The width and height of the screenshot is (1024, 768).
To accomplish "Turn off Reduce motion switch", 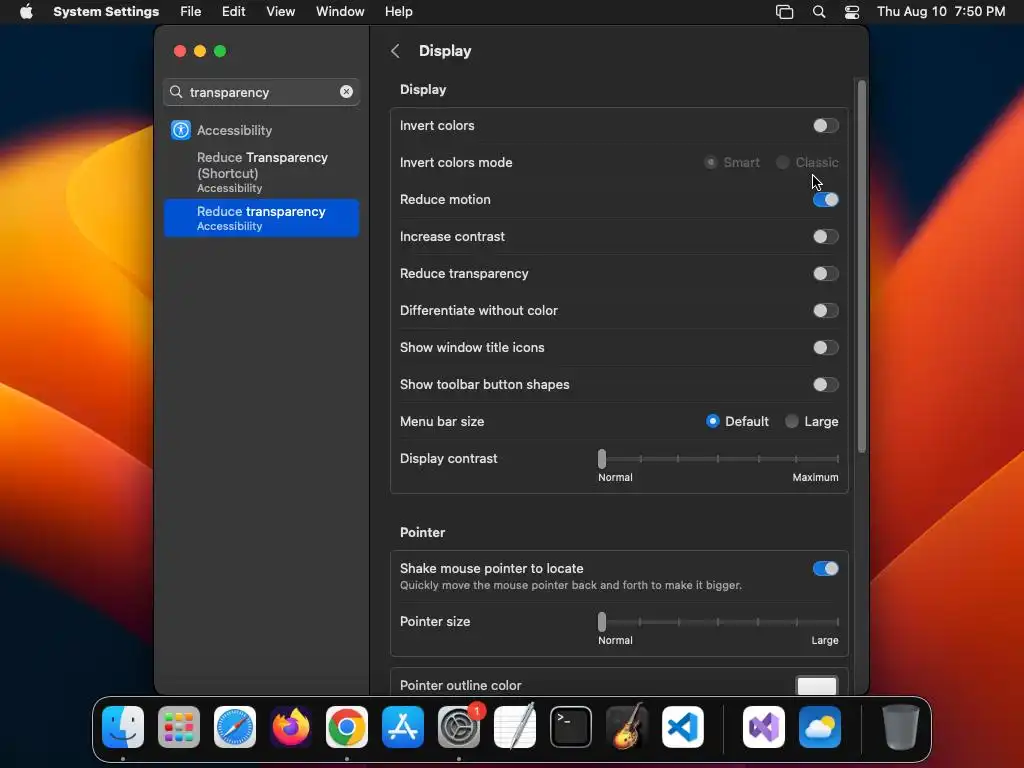I will tap(825, 199).
